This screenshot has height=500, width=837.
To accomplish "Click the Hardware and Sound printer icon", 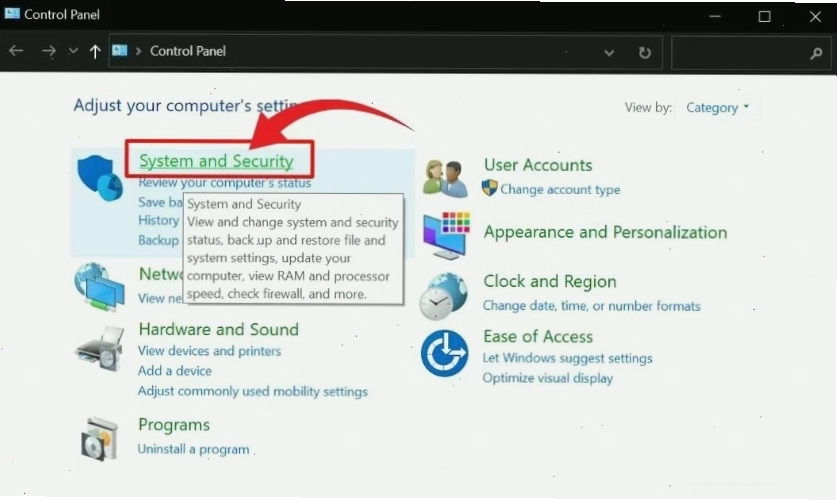I will [x=100, y=349].
